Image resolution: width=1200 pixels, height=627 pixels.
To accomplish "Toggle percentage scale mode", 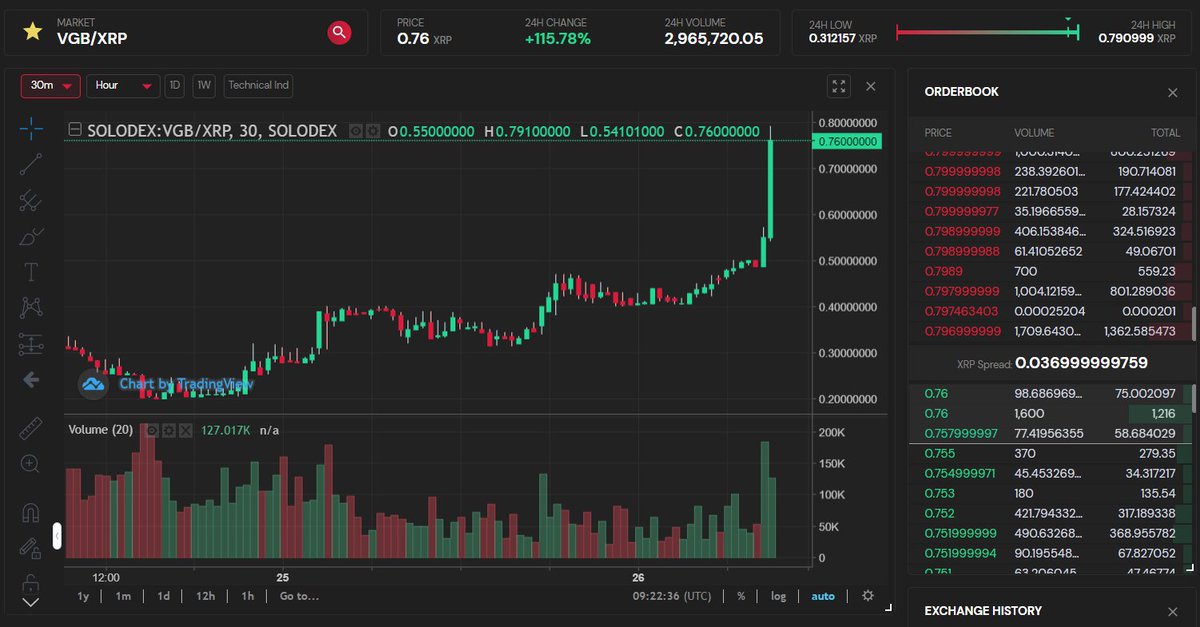I will (x=741, y=596).
